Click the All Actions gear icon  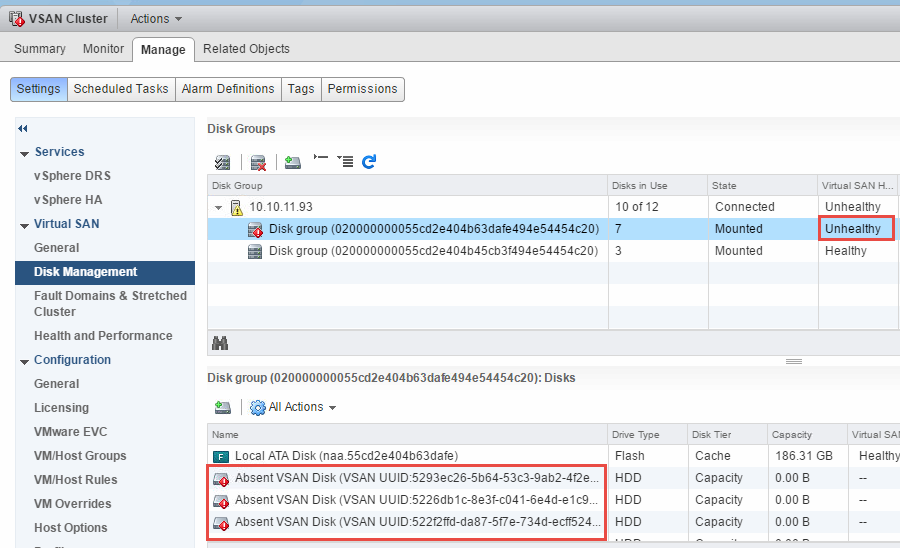[x=258, y=407]
